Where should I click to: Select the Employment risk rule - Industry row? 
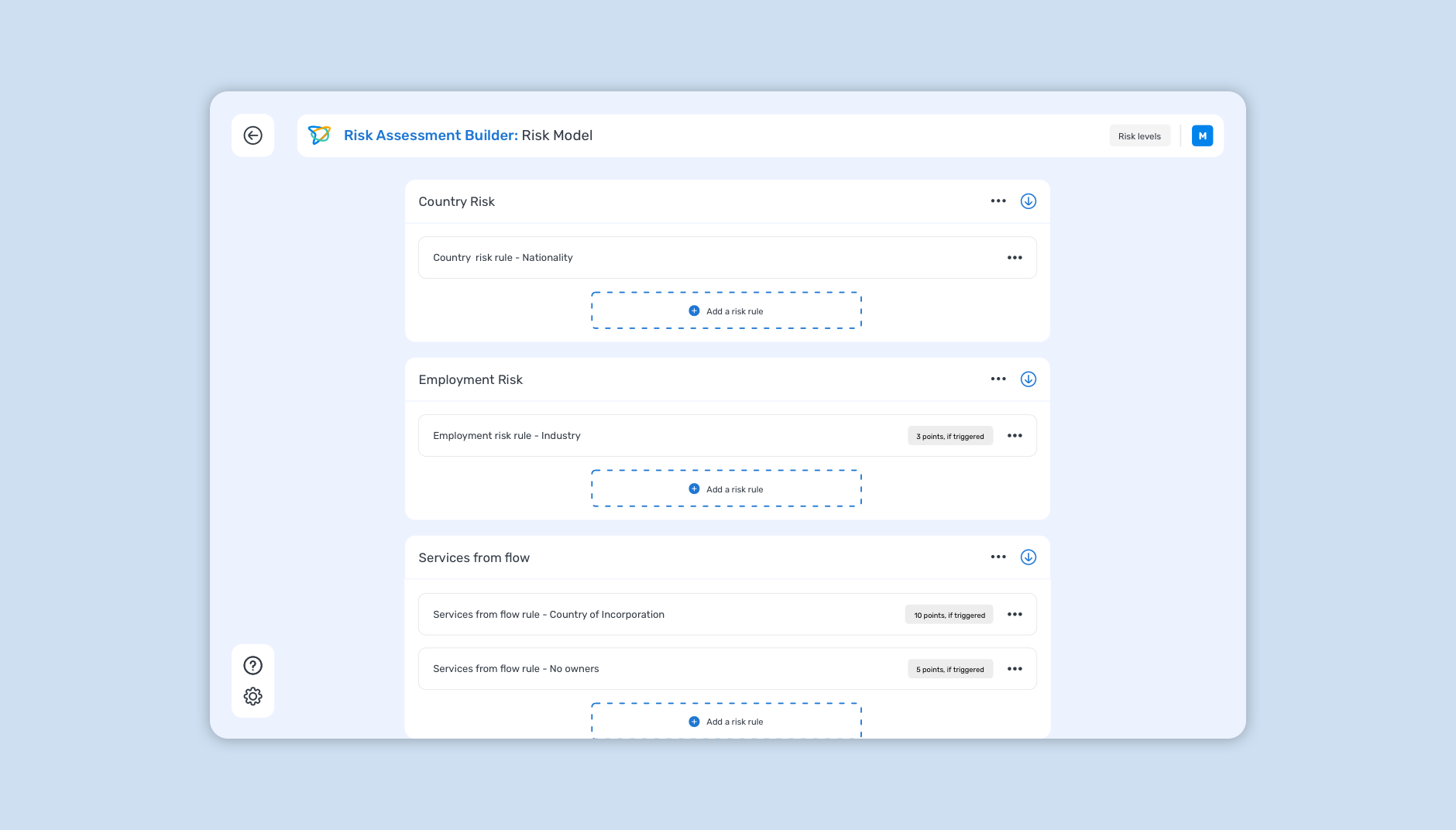(x=727, y=436)
